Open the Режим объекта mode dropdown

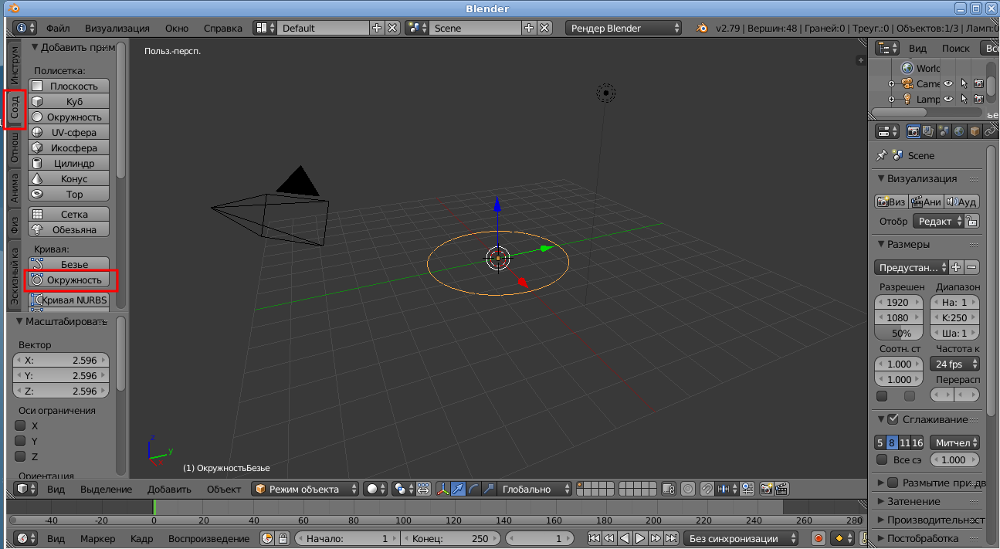(305, 489)
